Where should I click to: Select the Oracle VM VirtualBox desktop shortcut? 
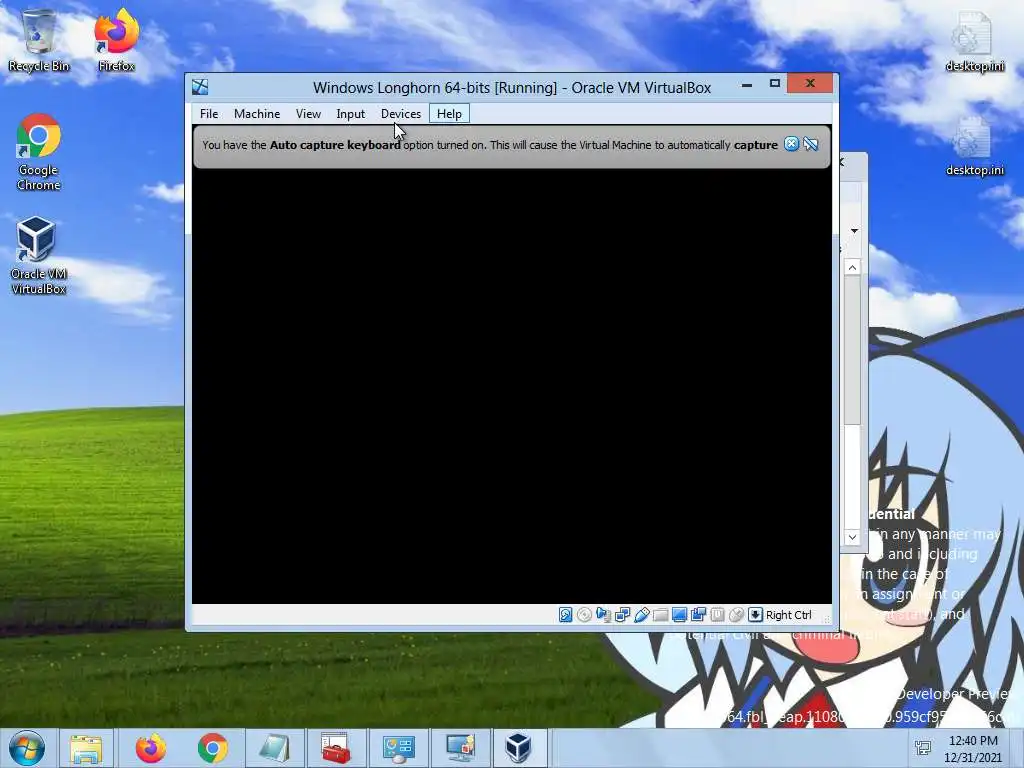(39, 256)
